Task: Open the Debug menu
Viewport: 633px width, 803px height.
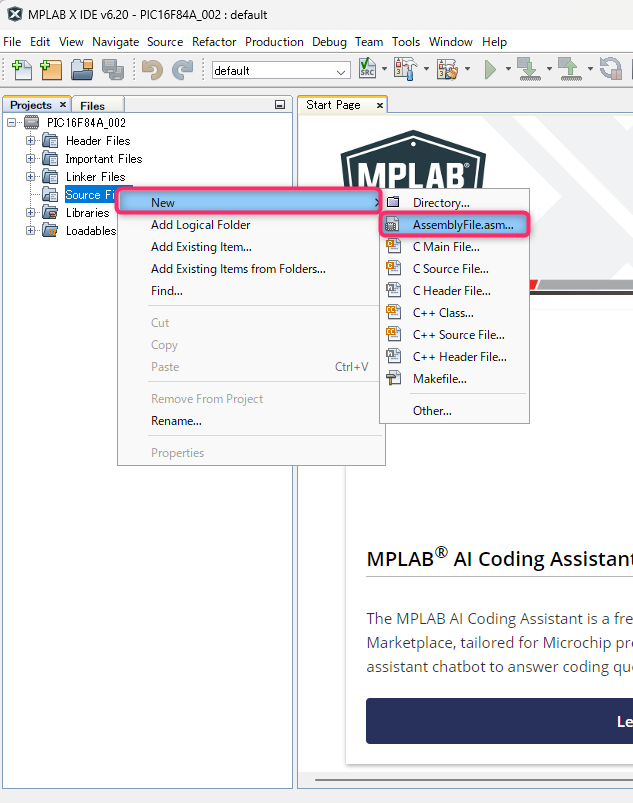Action: click(329, 41)
